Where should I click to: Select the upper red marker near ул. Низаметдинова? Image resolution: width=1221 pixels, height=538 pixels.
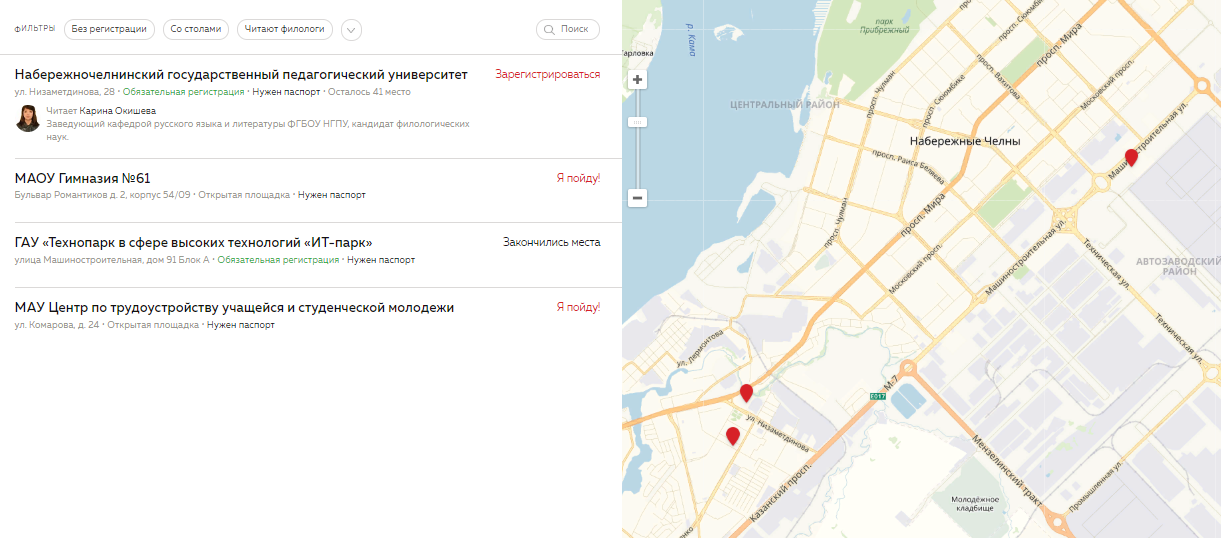click(x=746, y=392)
